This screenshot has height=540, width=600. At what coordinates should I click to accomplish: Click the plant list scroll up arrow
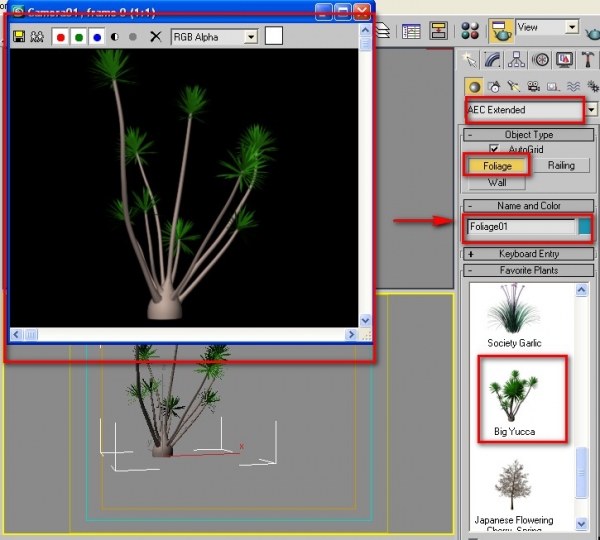tap(581, 290)
